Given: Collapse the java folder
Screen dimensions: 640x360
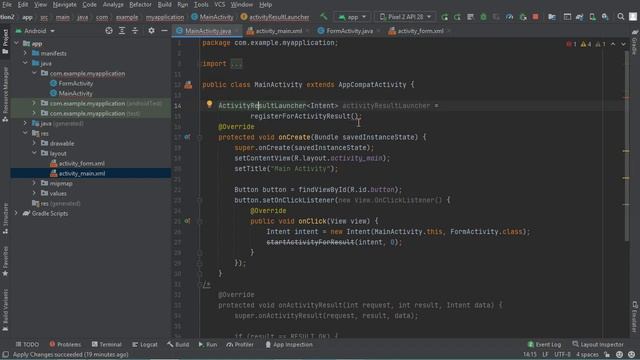Looking at the screenshot, I should tap(25, 63).
